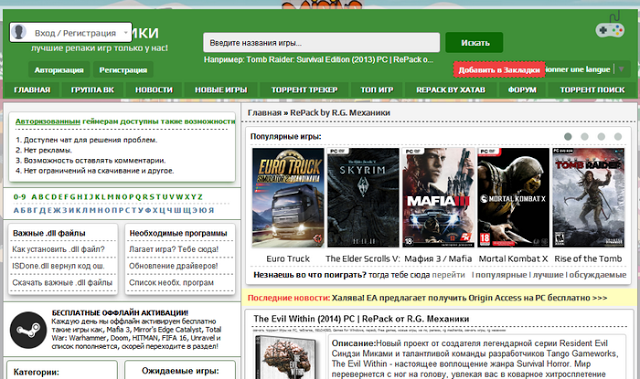Open the Steam logo icon for offline activations
This screenshot has height=379, width=640.
pos(28,330)
